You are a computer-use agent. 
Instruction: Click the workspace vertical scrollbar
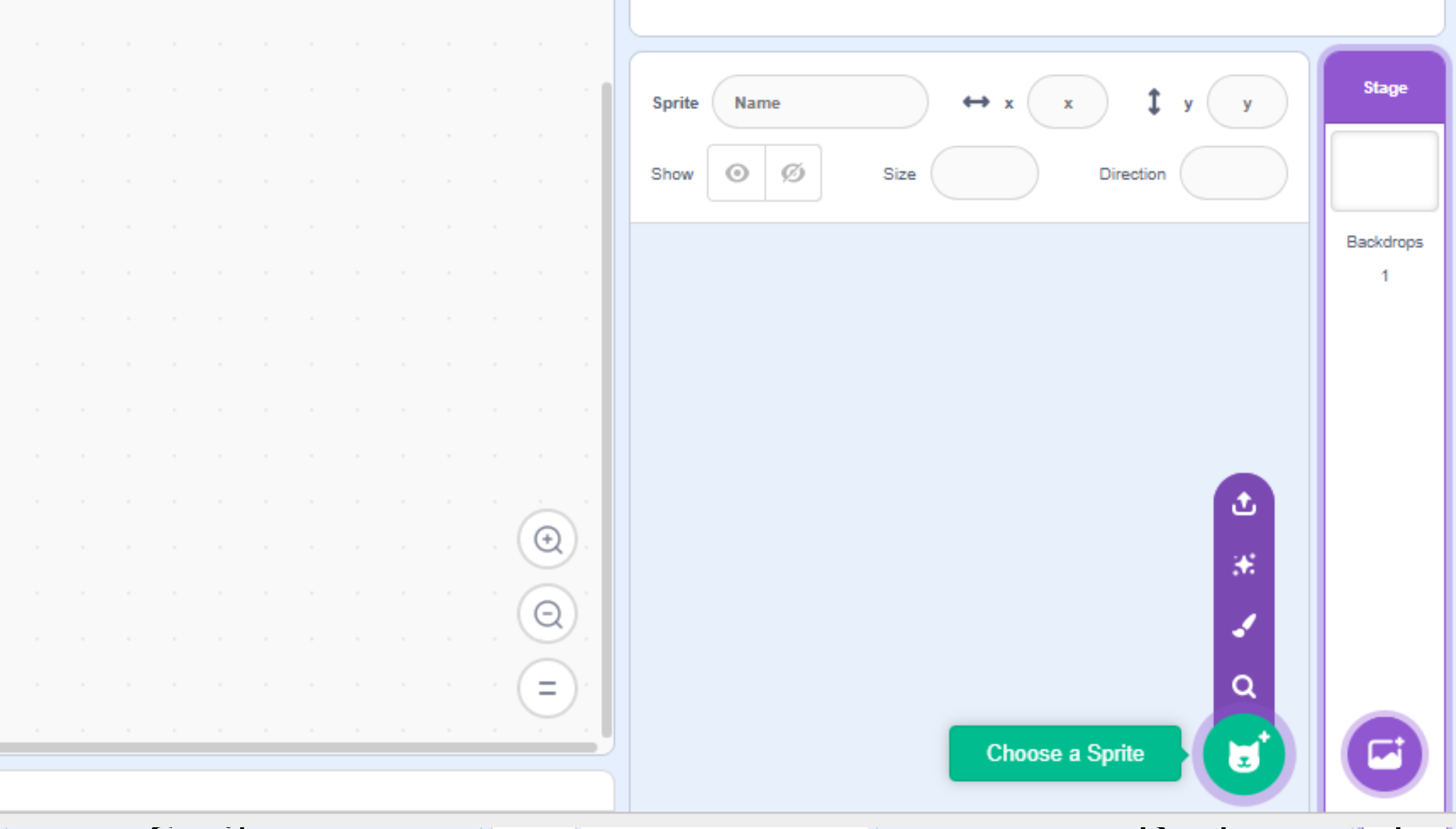[x=606, y=411]
